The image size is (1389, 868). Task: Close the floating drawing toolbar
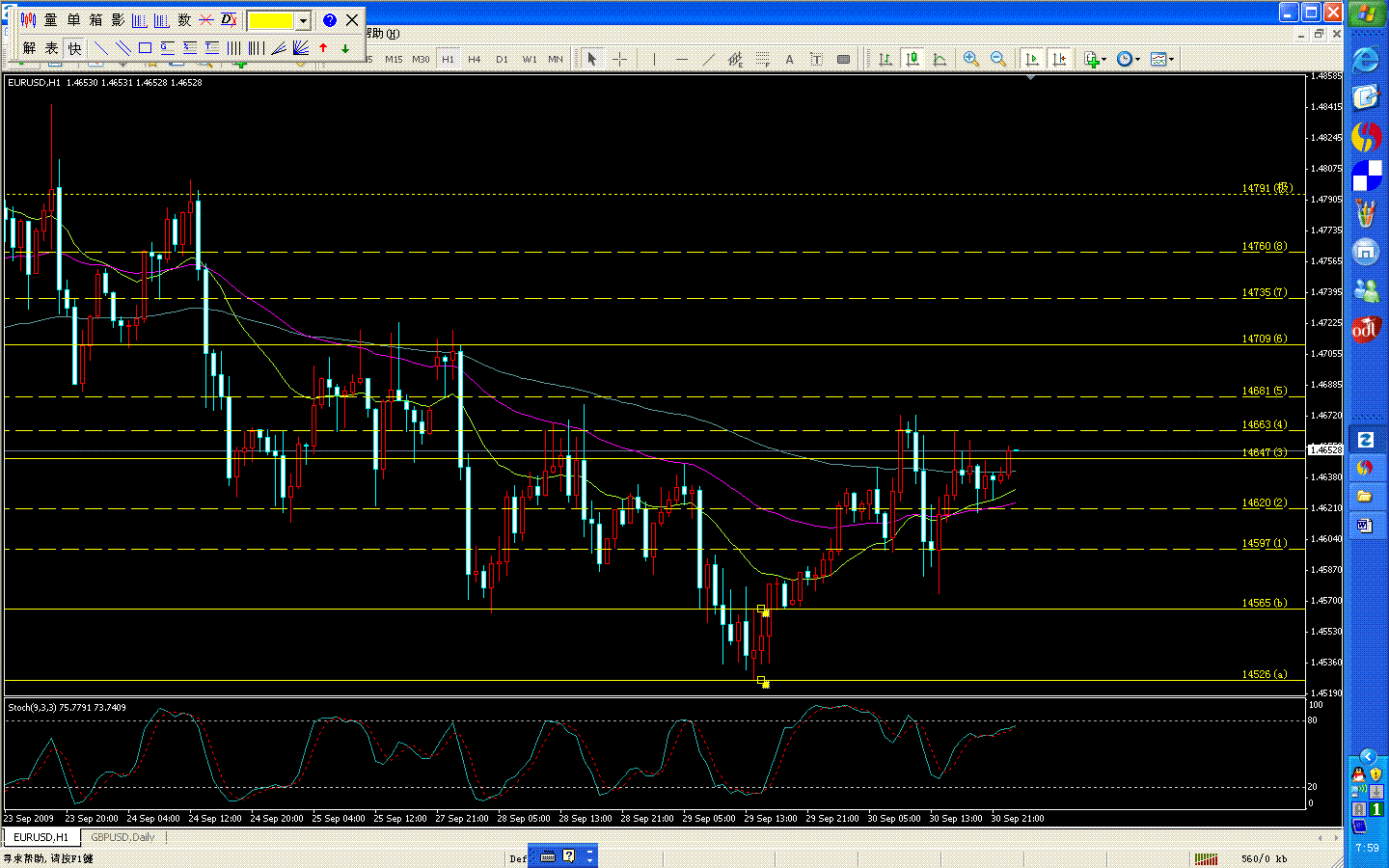pos(352,19)
